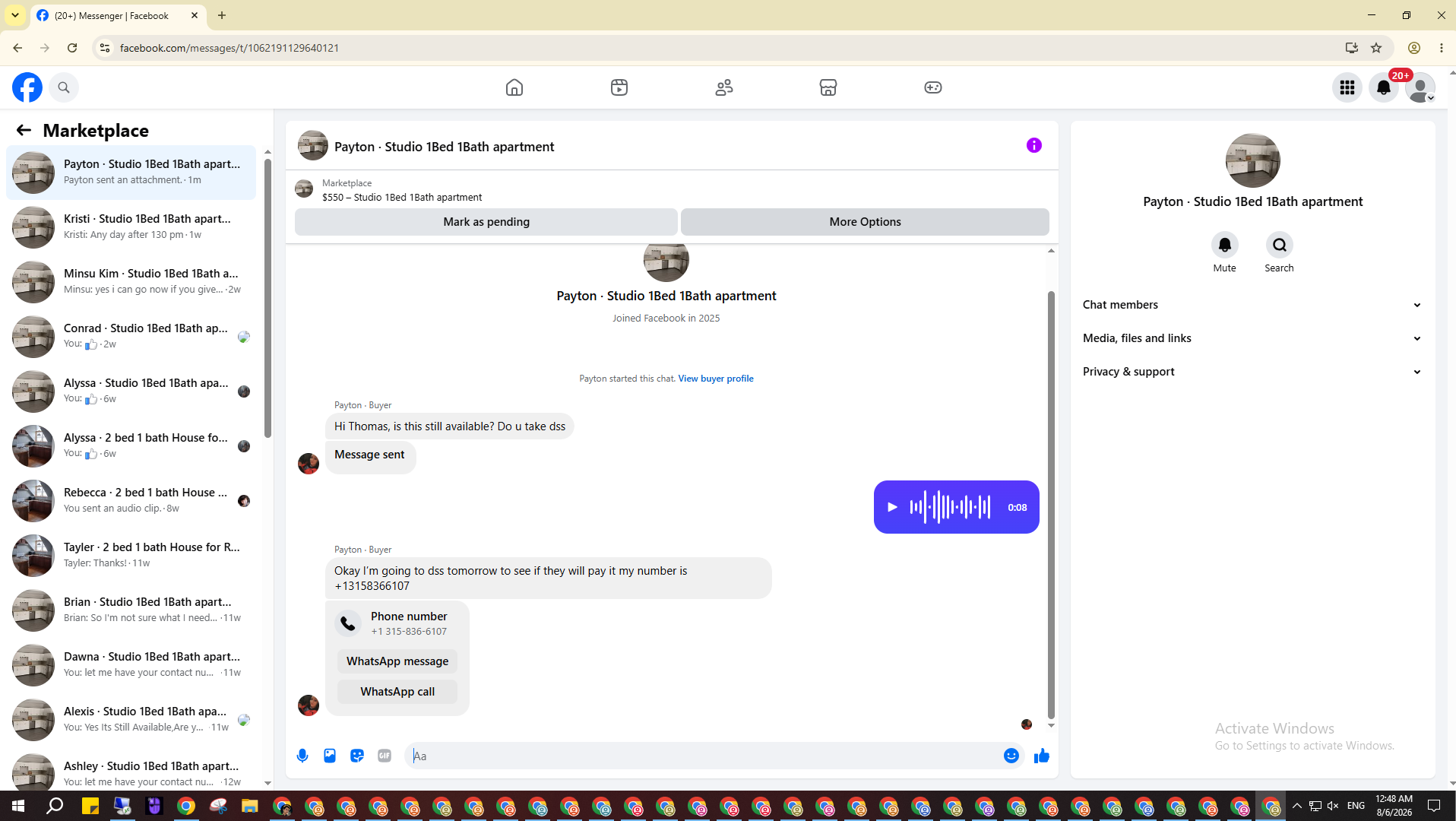
Task: Click the chat messages vertical scrollbar
Action: [1051, 504]
